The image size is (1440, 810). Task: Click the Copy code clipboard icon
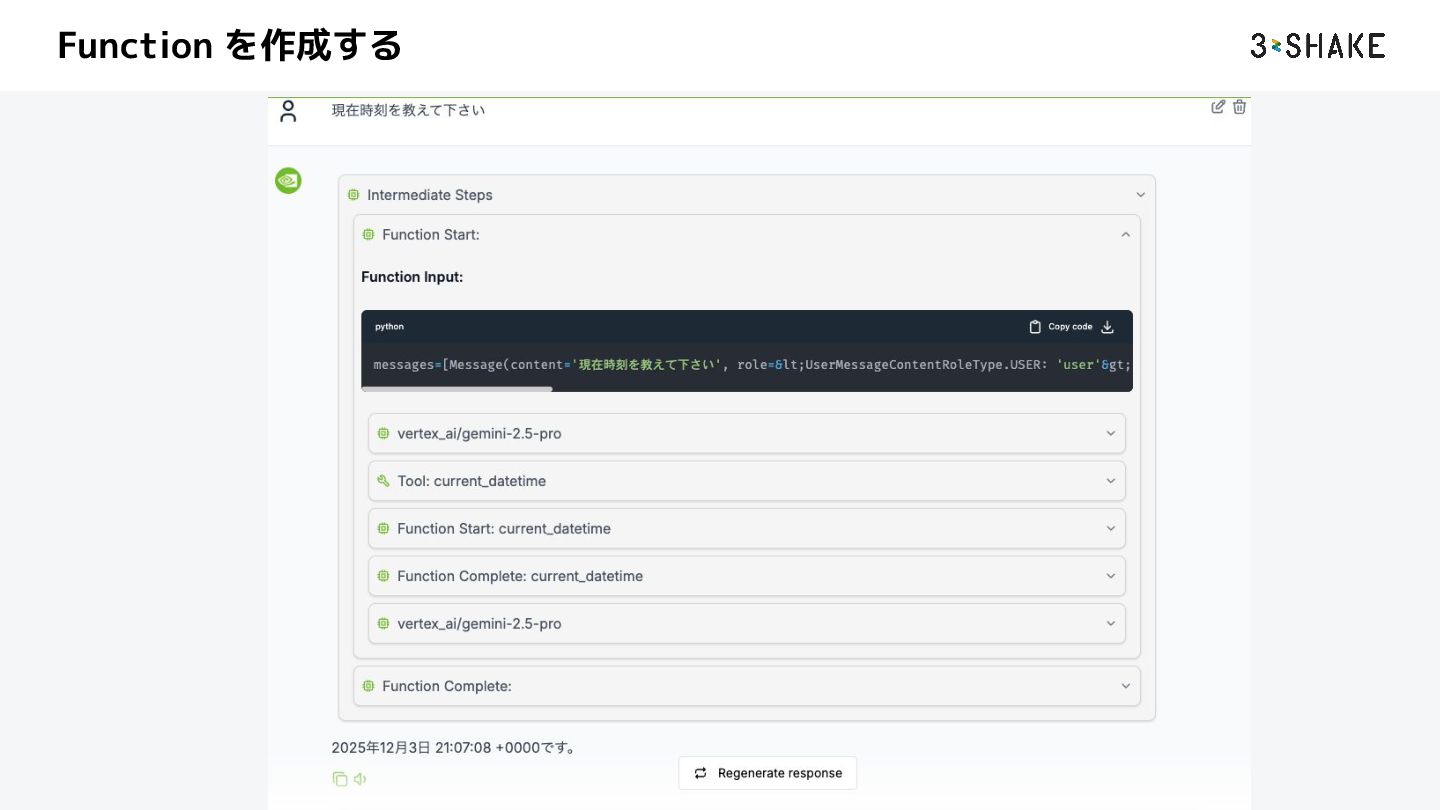coord(1035,327)
